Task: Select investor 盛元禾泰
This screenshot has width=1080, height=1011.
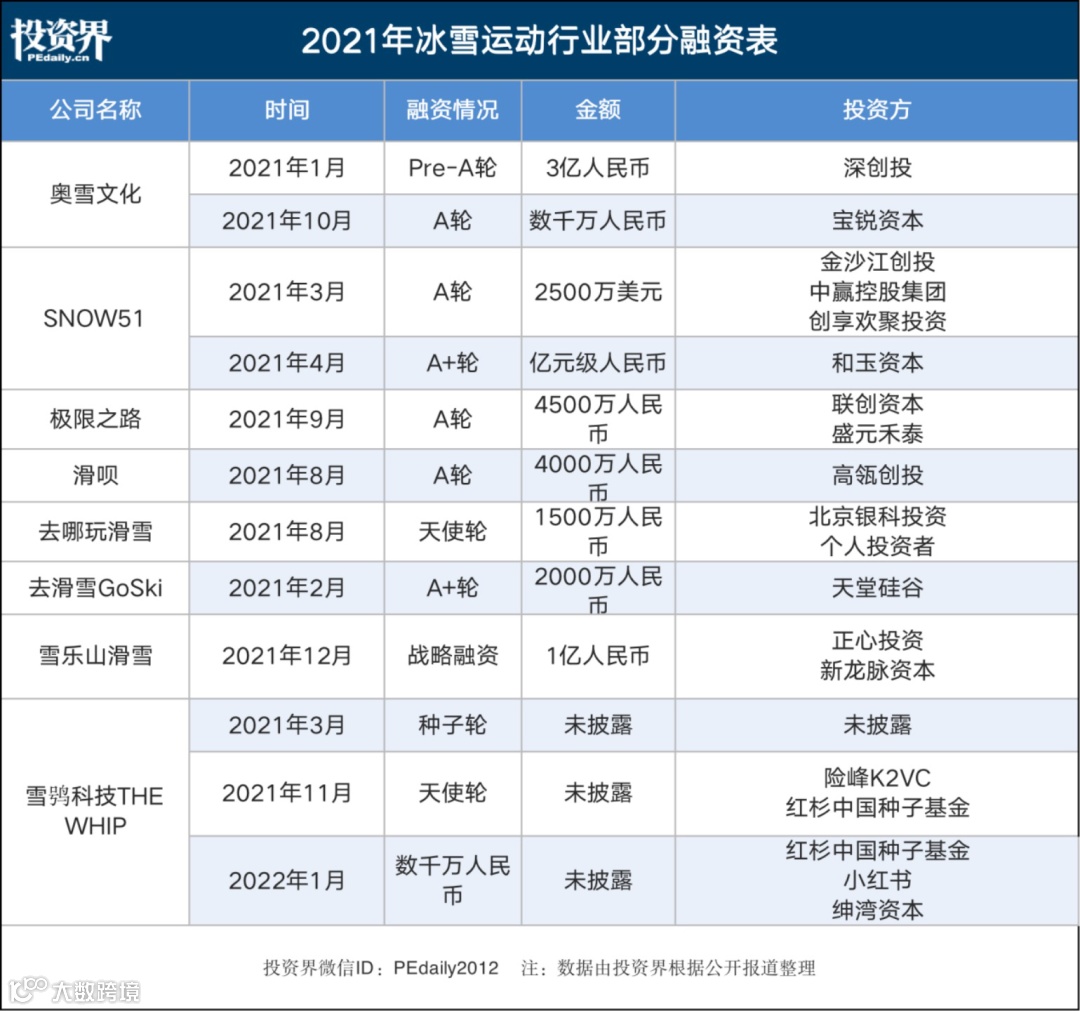Action: click(877, 434)
